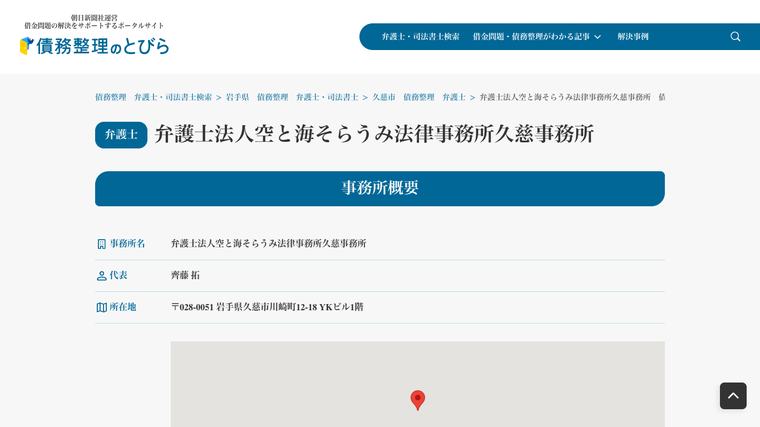The height and width of the screenshot is (427, 760).
Task: Click the 代表 person icon
Action: pos(101,276)
